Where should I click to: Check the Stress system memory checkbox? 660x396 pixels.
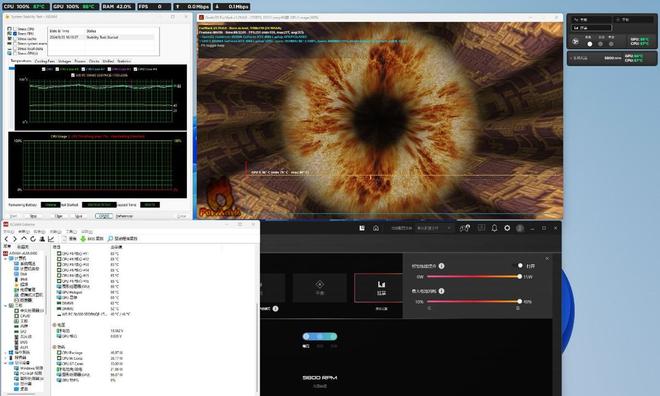(15, 43)
